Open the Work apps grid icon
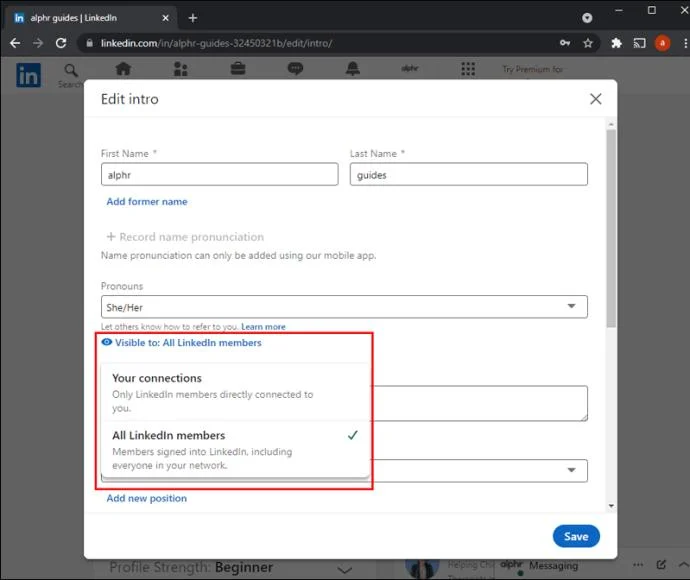The image size is (690, 580). coord(468,69)
